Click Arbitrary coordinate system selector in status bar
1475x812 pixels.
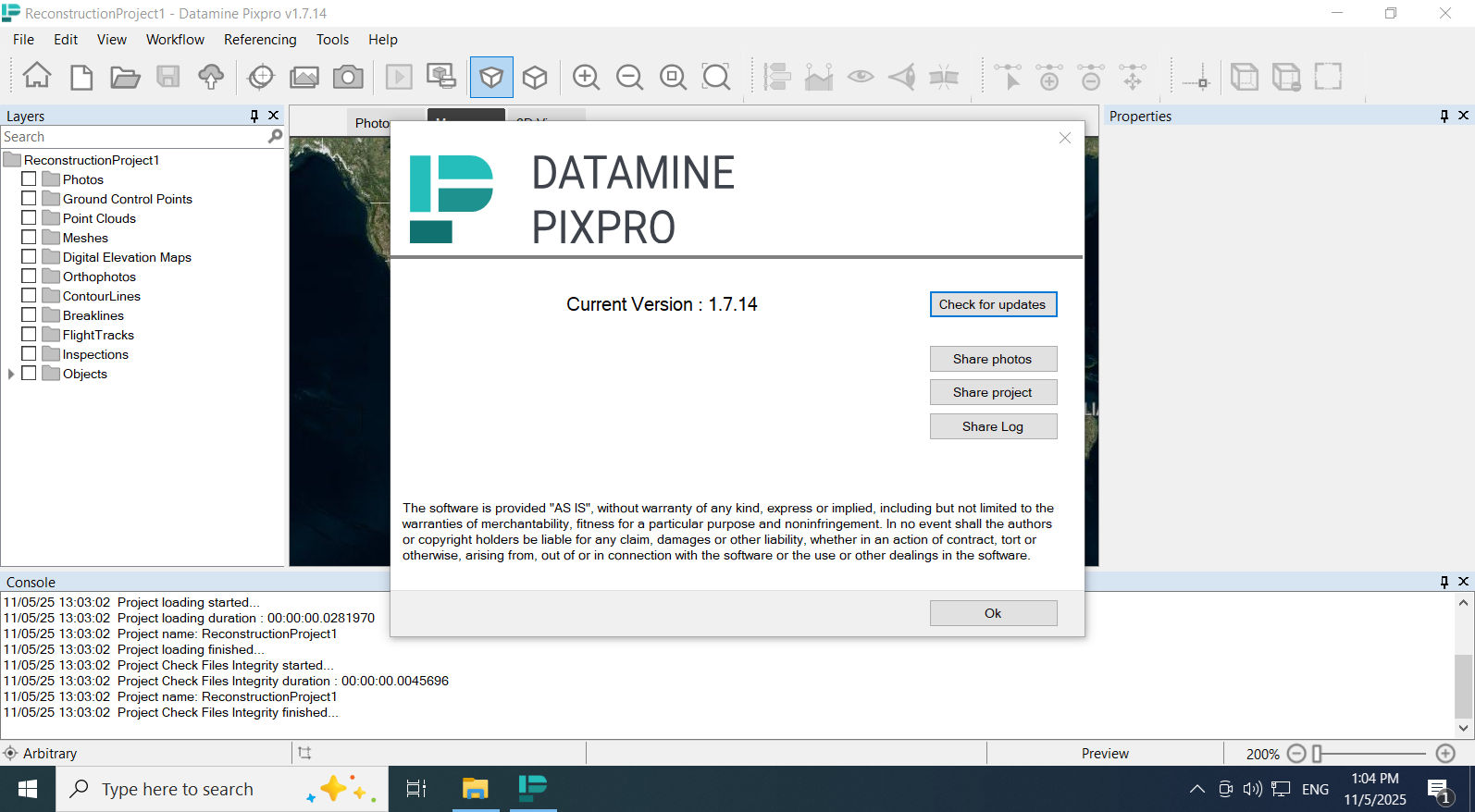point(50,754)
